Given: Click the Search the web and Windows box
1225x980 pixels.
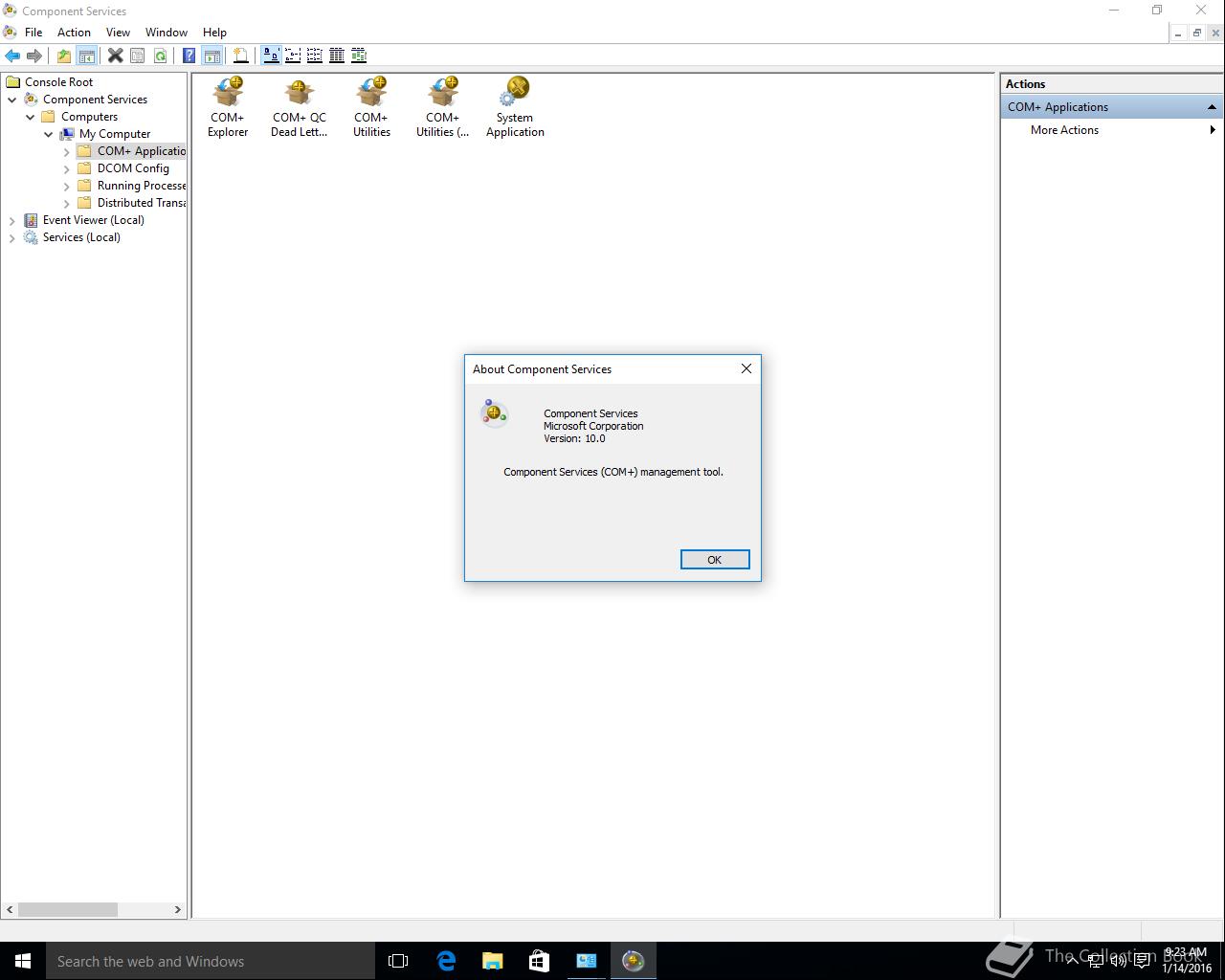Looking at the screenshot, I should pyautogui.click(x=211, y=961).
